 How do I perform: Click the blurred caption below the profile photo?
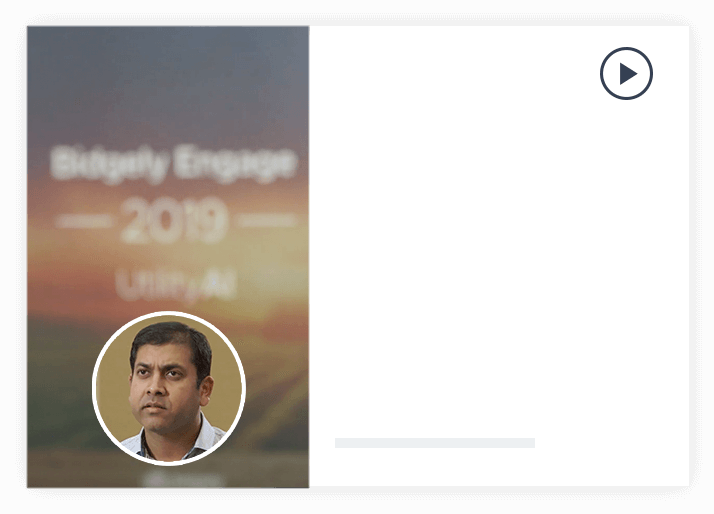pos(183,479)
